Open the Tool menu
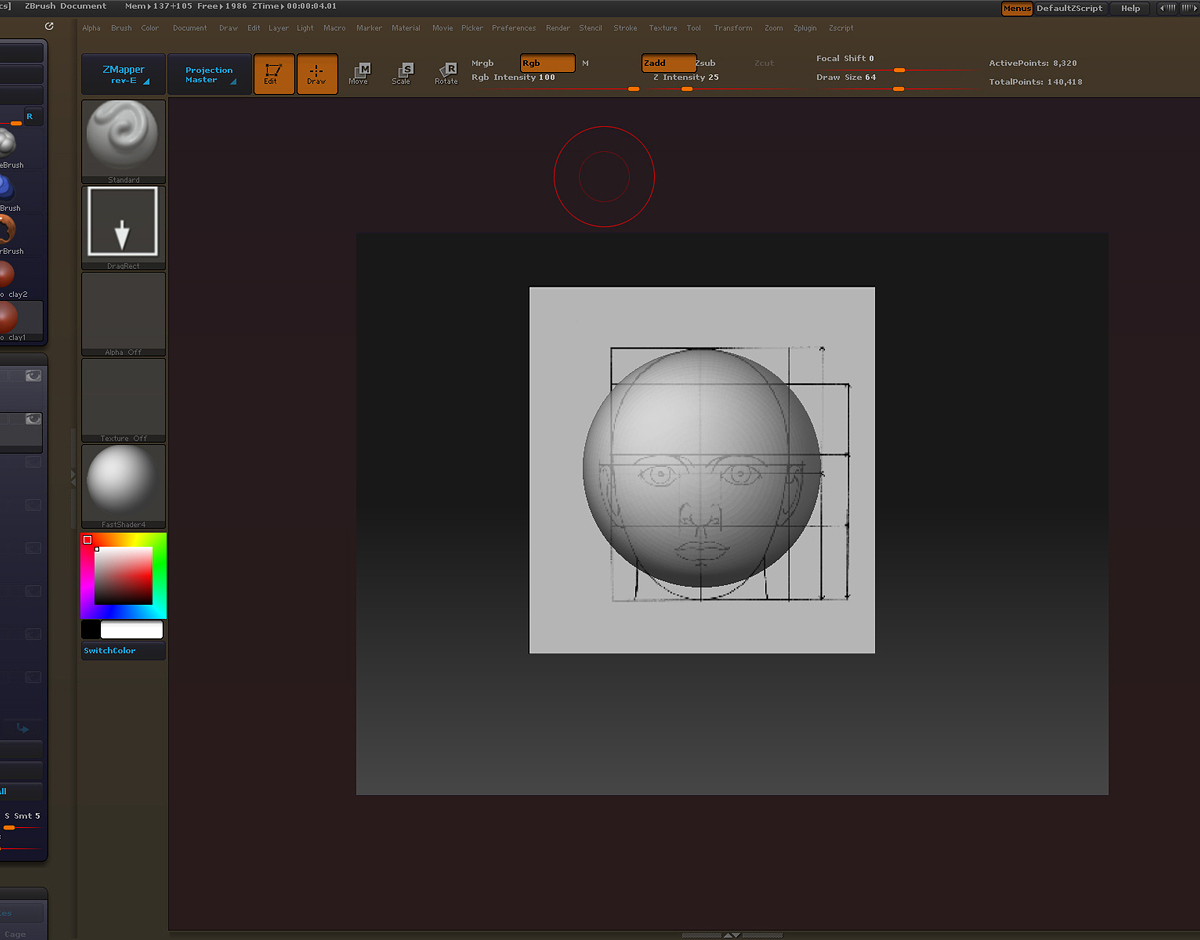This screenshot has width=1200, height=940. point(694,28)
